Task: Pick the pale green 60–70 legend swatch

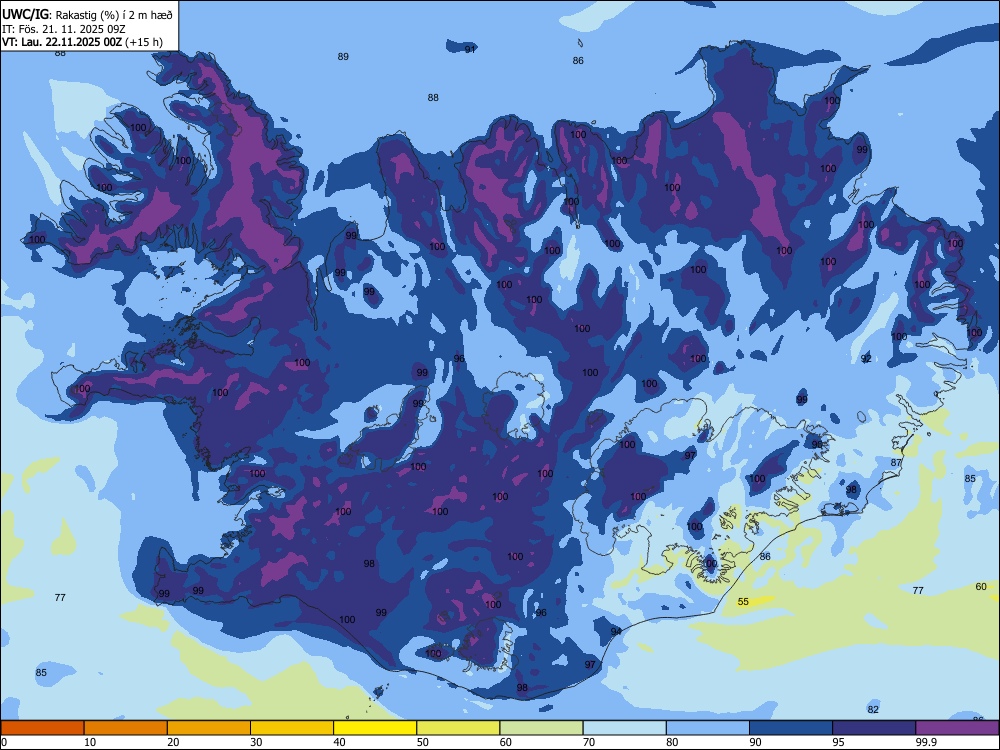Action: coord(541,728)
